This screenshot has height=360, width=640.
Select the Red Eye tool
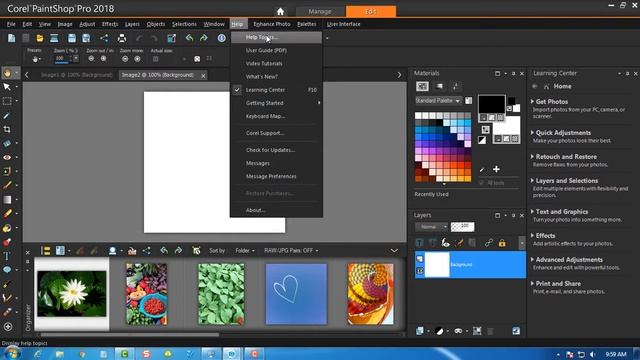[x=7, y=157]
